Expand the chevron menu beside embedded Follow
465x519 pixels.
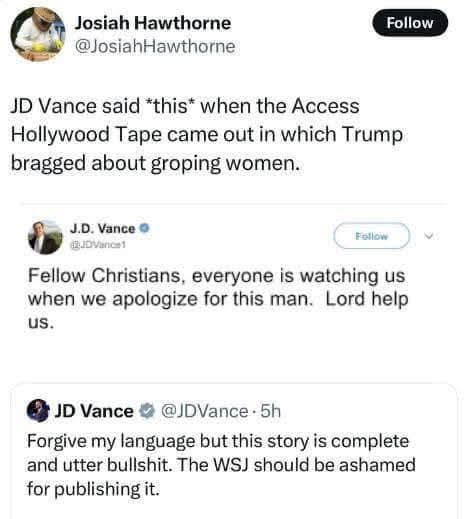pyautogui.click(x=429, y=236)
